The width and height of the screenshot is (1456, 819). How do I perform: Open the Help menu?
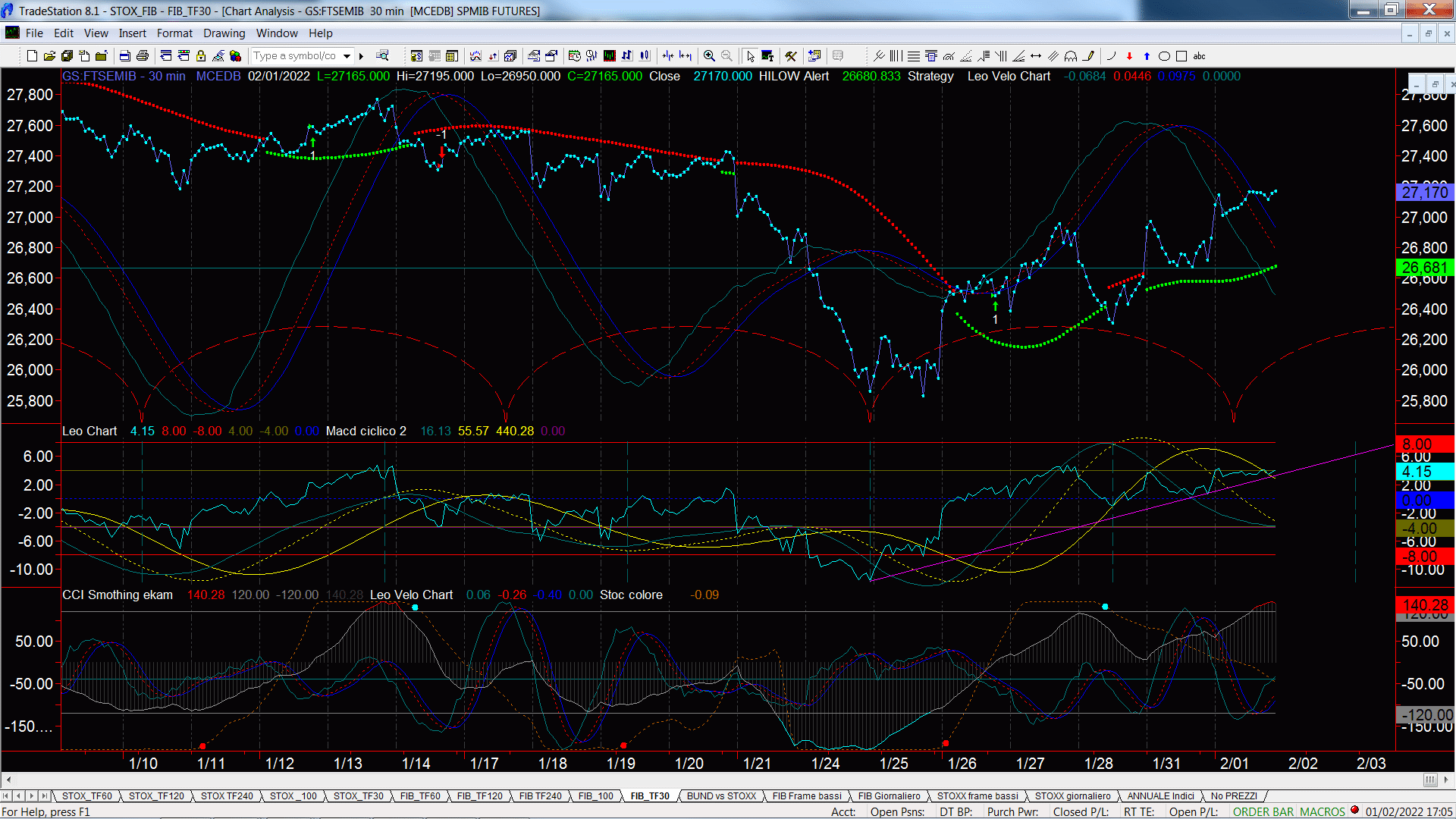[320, 33]
